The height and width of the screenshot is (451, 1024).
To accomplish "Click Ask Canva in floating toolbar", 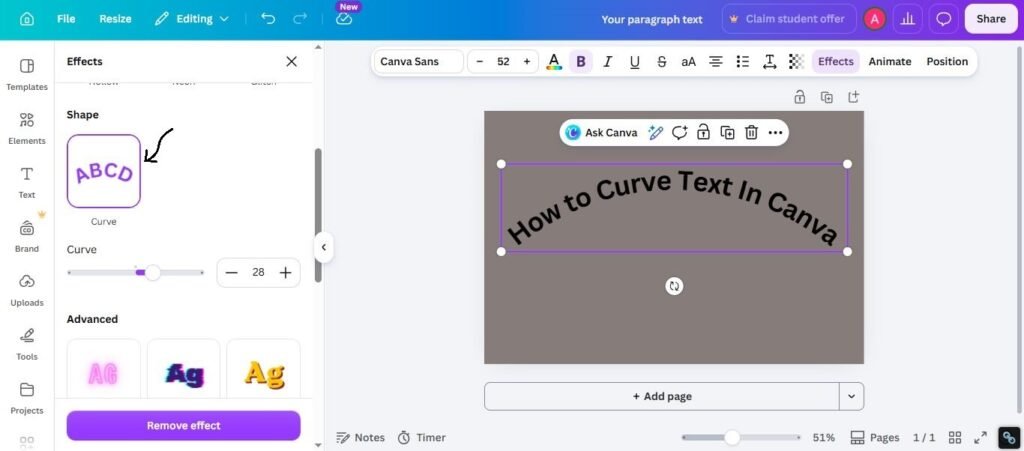I will click(601, 132).
